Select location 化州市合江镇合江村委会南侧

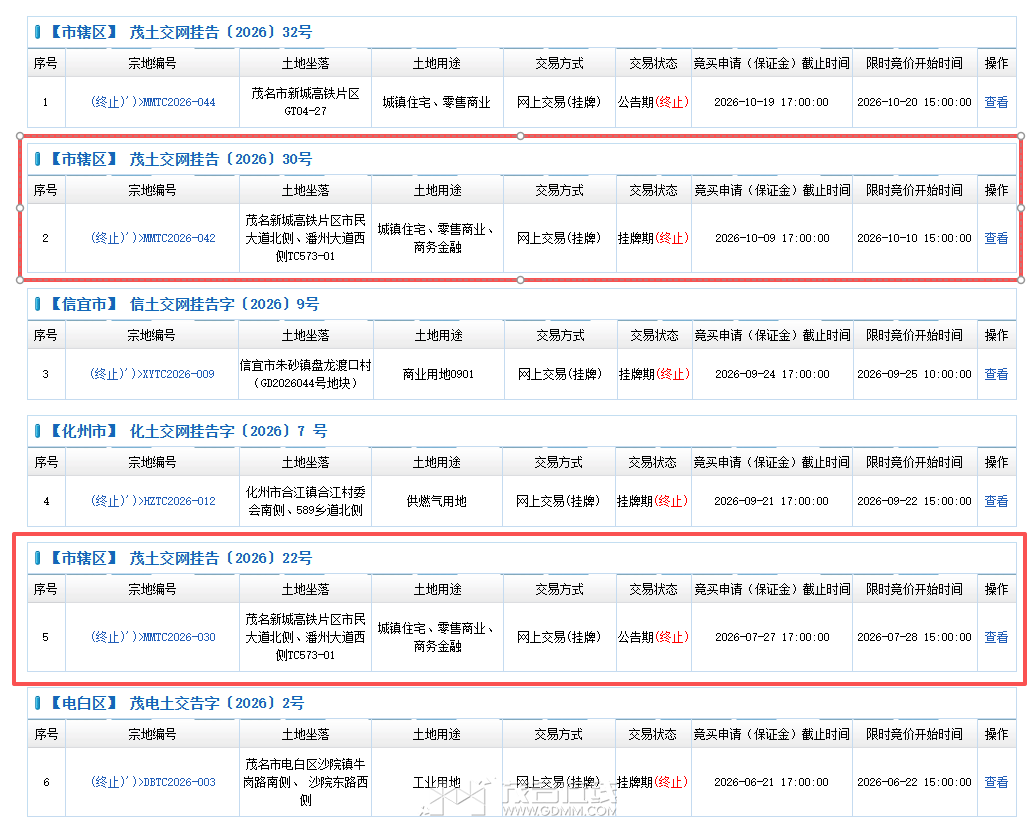(305, 501)
